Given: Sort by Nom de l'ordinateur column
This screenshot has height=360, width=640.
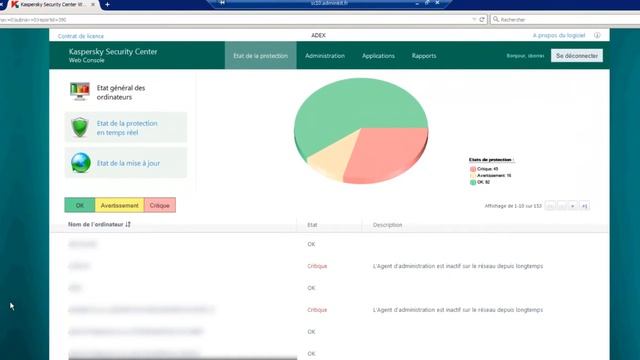Looking at the screenshot, I should click(x=99, y=224).
